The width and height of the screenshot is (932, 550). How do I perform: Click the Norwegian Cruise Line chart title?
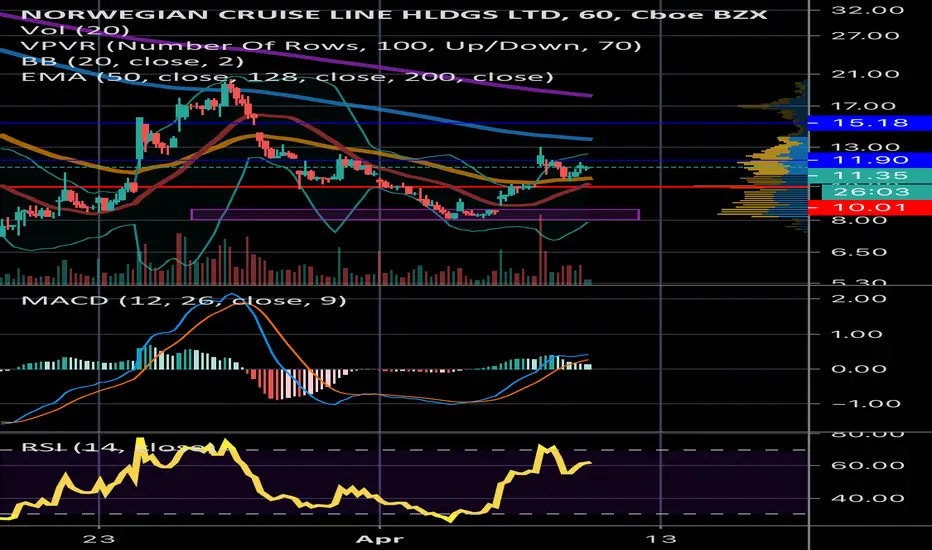395,15
